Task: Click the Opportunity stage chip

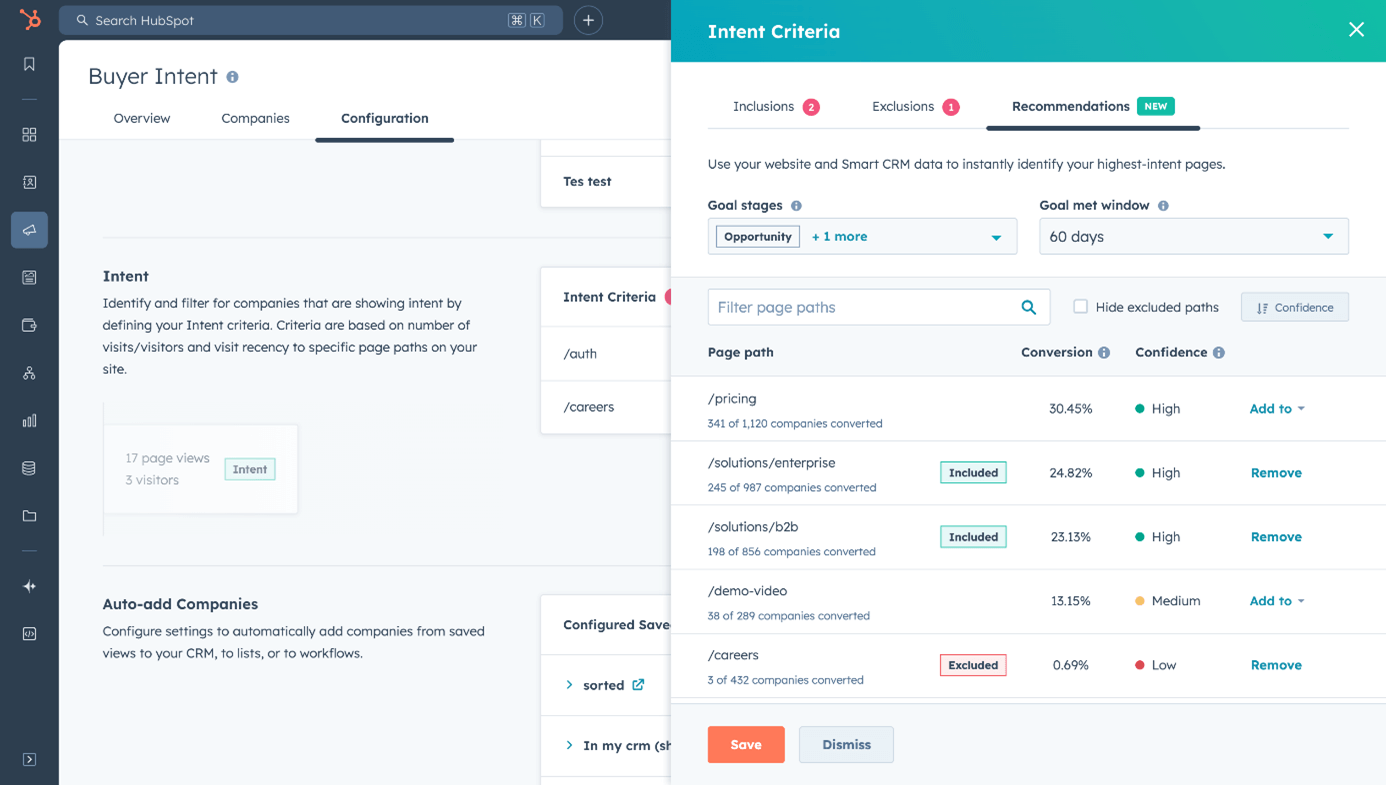Action: [x=758, y=237]
